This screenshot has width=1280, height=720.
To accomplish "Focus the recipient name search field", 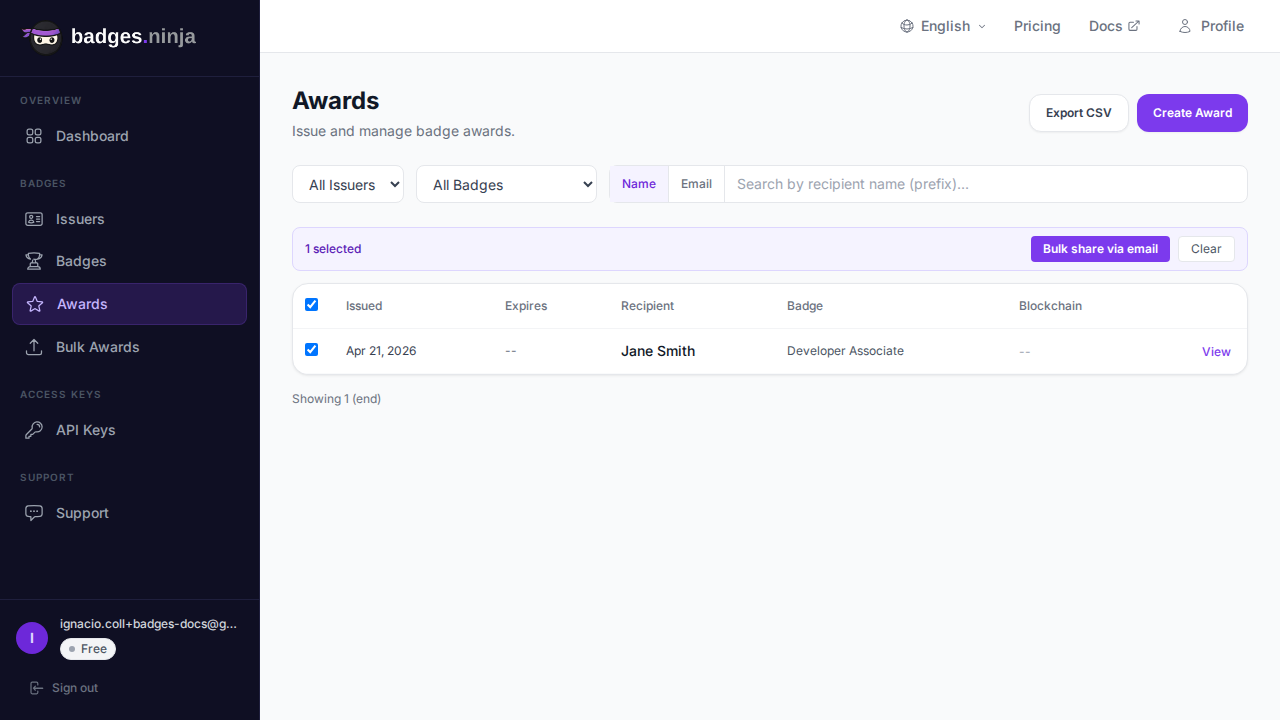I will pyautogui.click(x=985, y=184).
